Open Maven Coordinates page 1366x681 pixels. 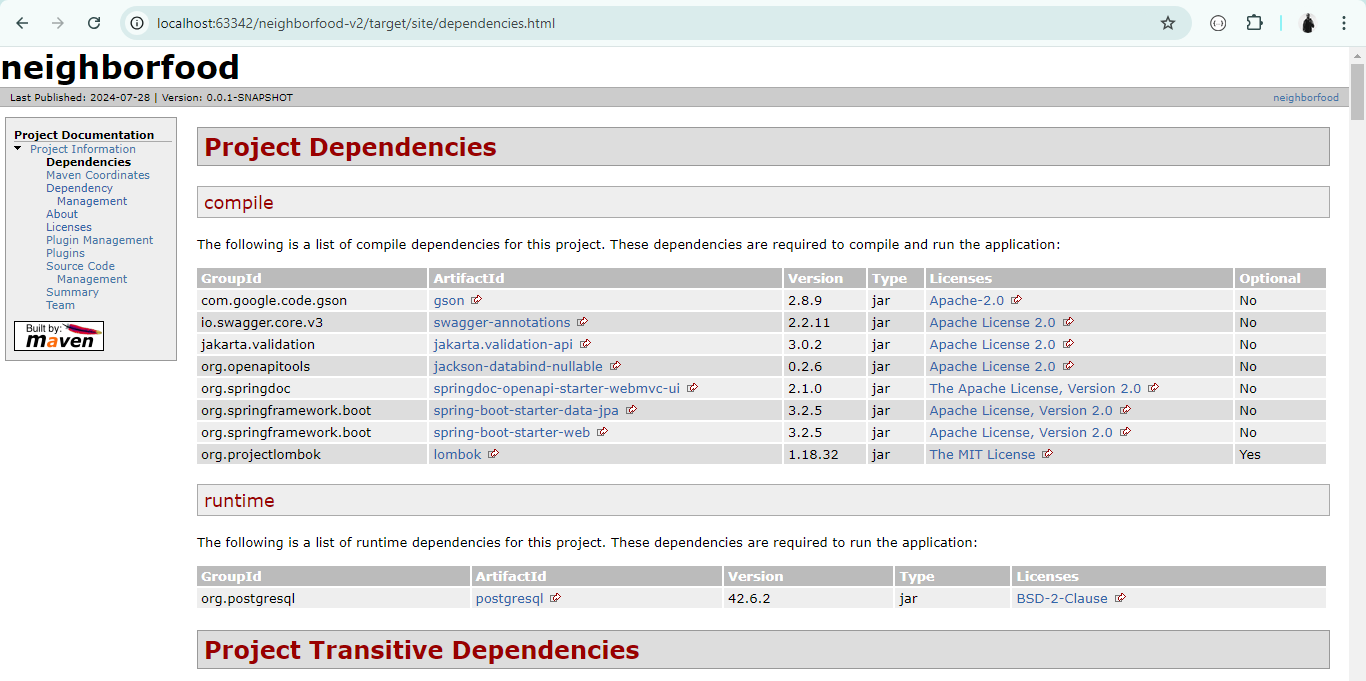(x=98, y=175)
